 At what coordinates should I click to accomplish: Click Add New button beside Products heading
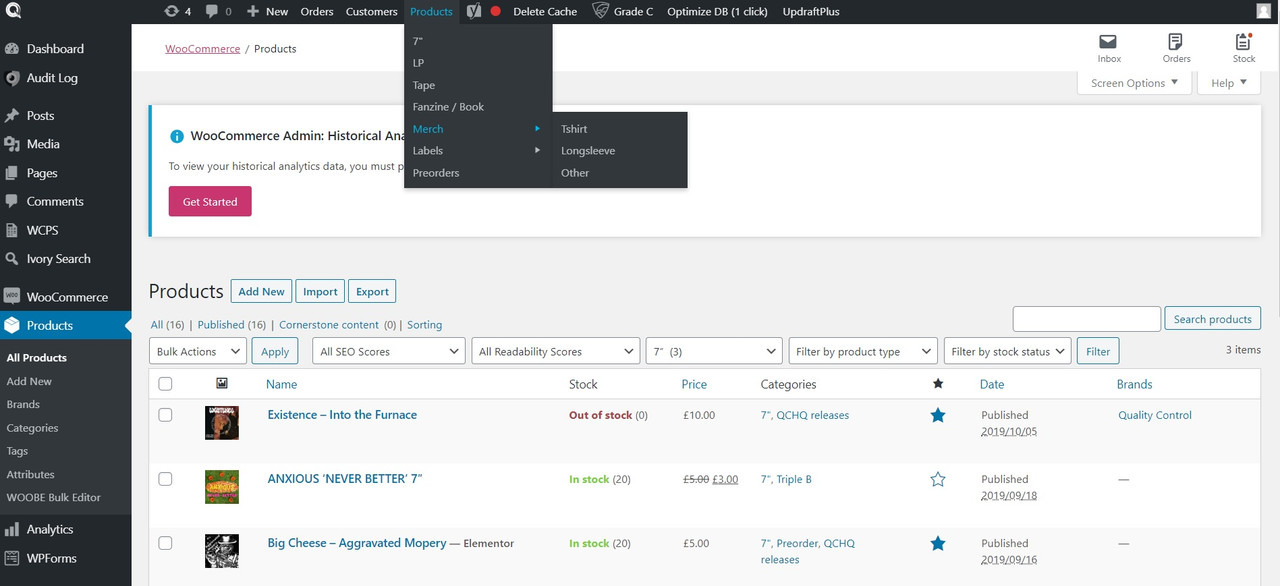pyautogui.click(x=261, y=291)
